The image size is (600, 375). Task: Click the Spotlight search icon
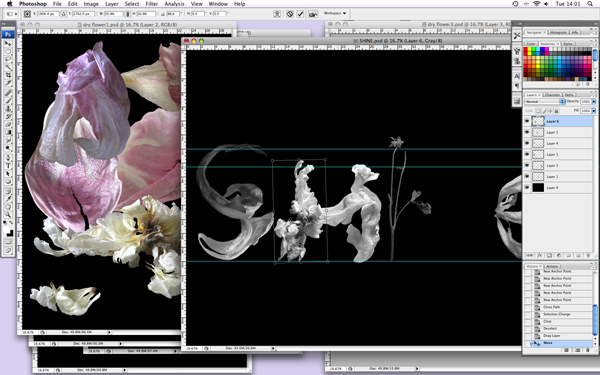coord(590,4)
